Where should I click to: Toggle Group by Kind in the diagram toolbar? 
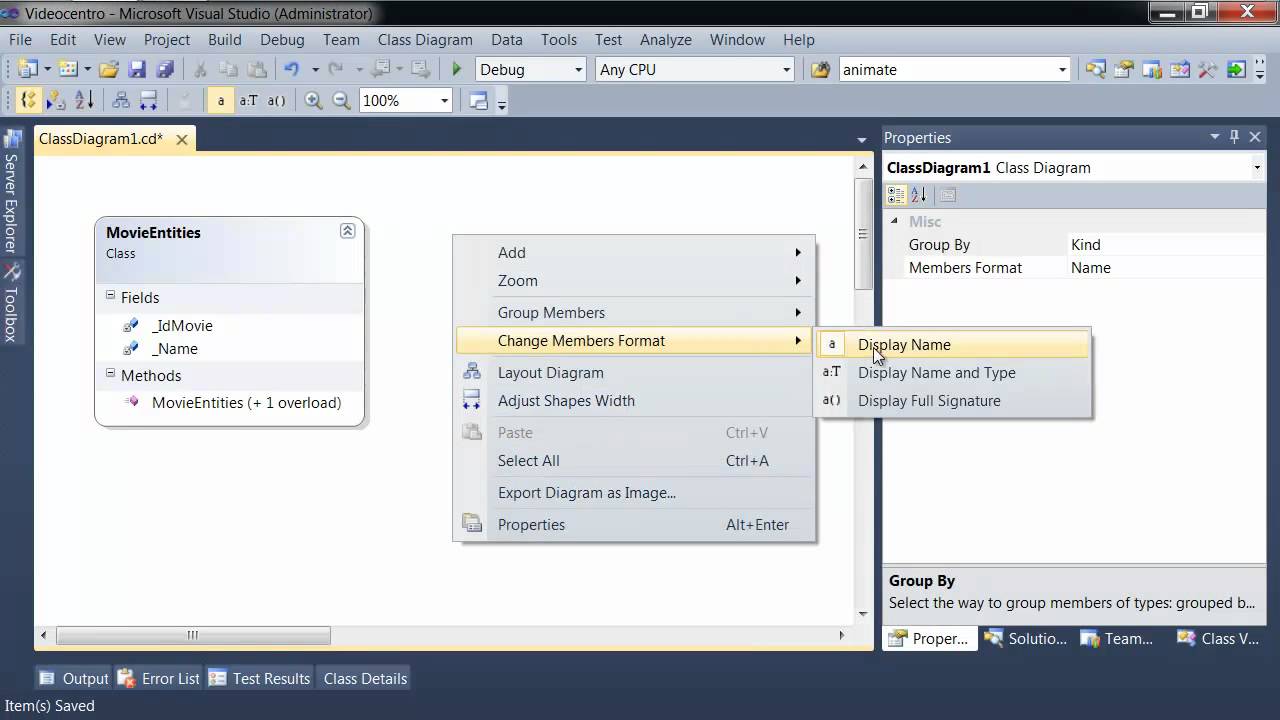[x=28, y=100]
